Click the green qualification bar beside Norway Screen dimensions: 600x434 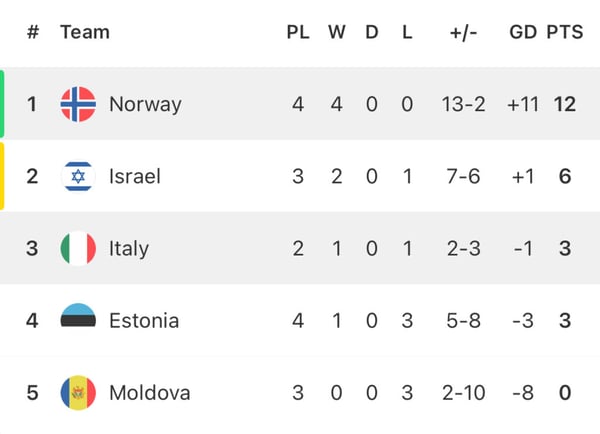(x=3, y=104)
